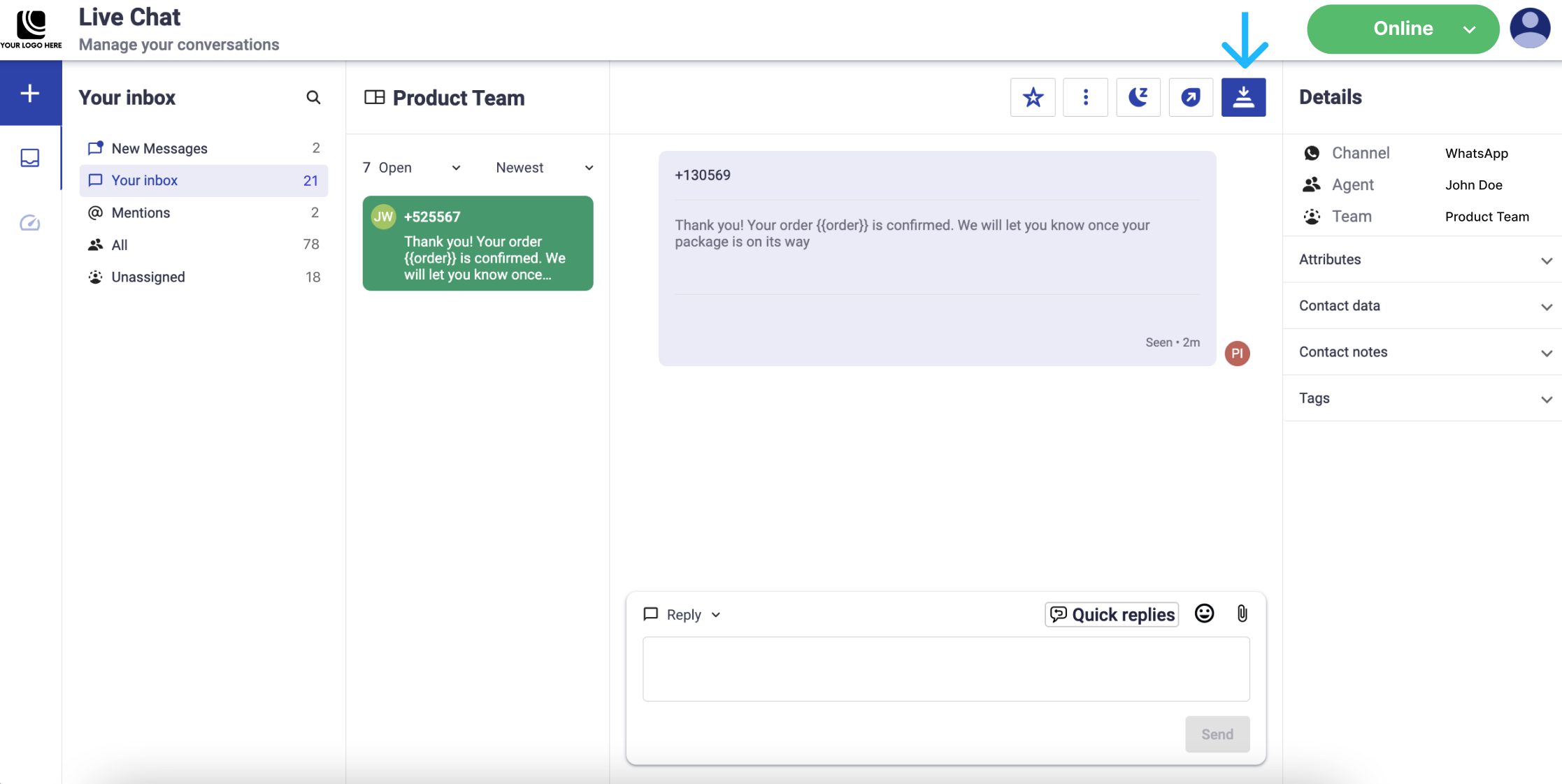The height and width of the screenshot is (784, 1562).
Task: Select the Unassigned folder
Action: pos(148,277)
